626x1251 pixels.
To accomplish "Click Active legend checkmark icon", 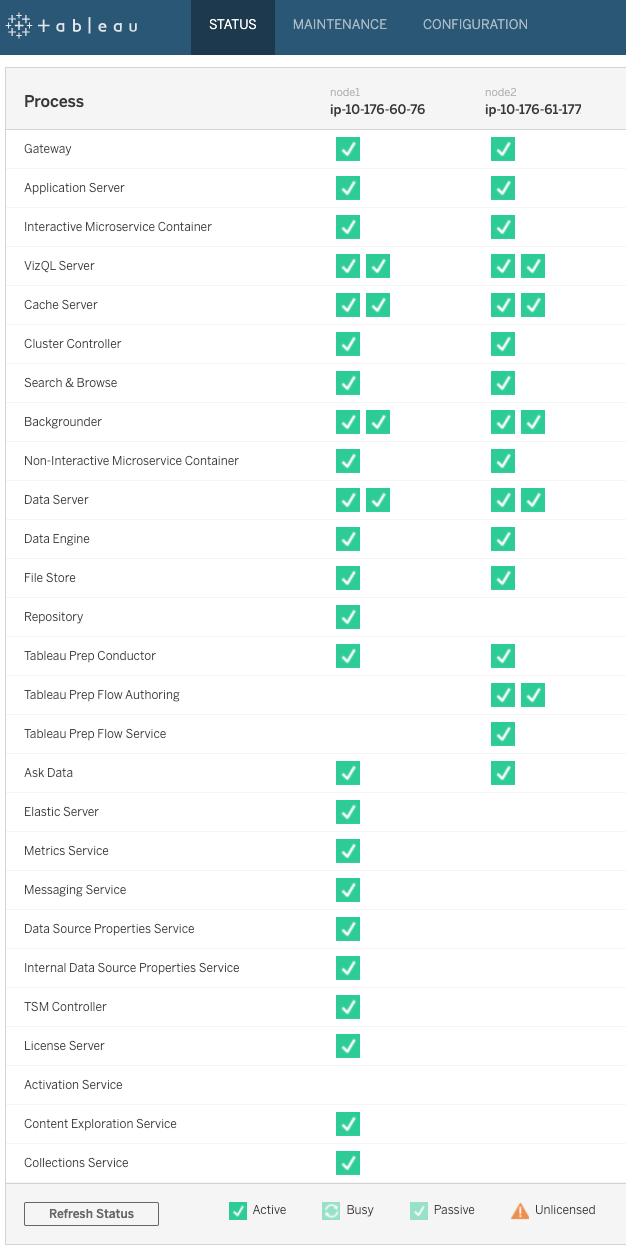I will (238, 1211).
